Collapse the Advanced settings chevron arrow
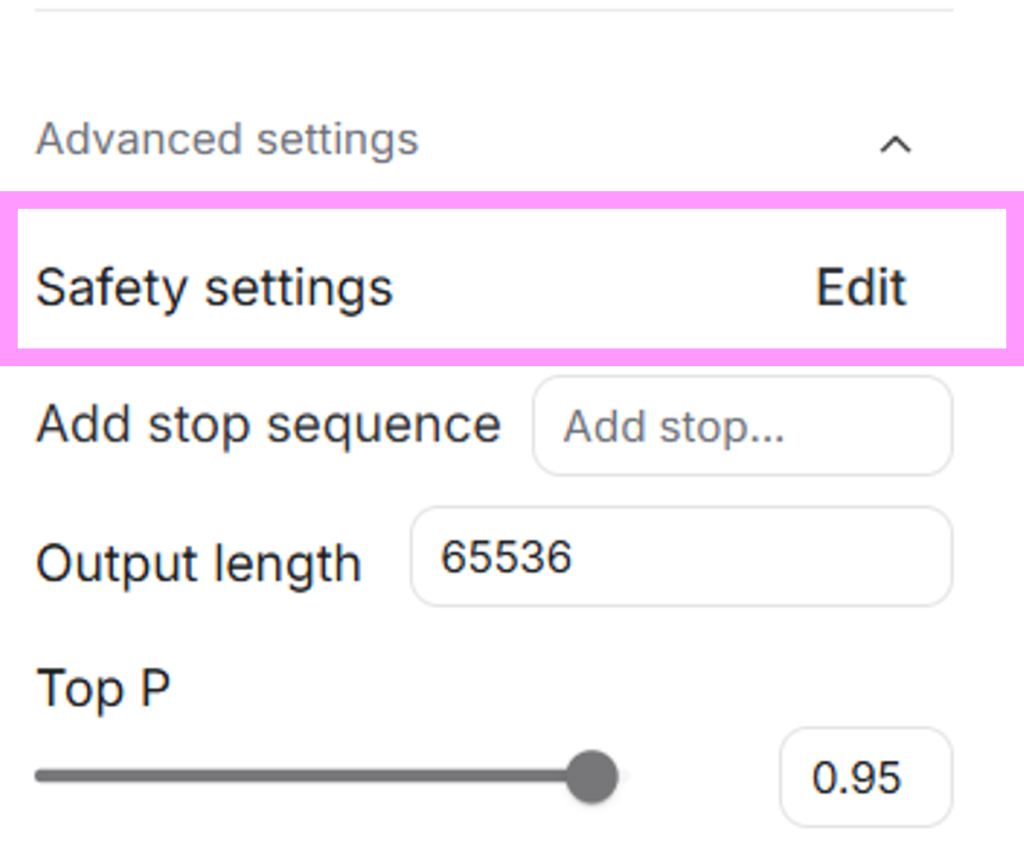This screenshot has height=860, width=1024. pyautogui.click(x=895, y=145)
